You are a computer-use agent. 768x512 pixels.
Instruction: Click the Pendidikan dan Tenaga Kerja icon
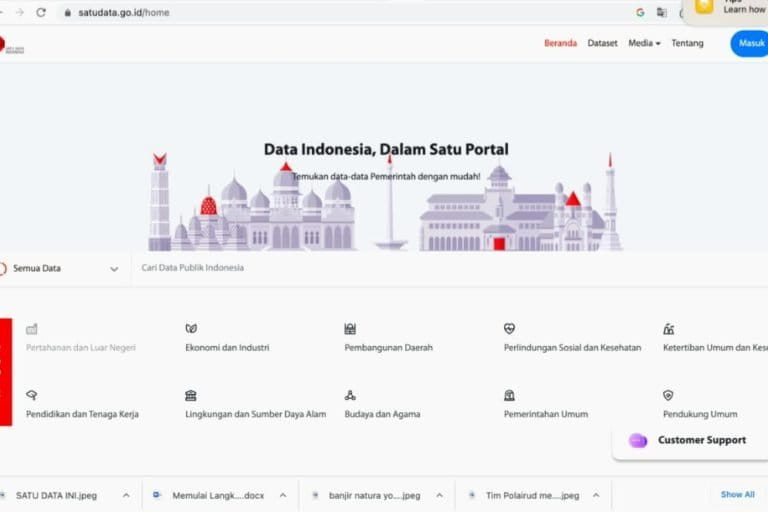[x=32, y=395]
